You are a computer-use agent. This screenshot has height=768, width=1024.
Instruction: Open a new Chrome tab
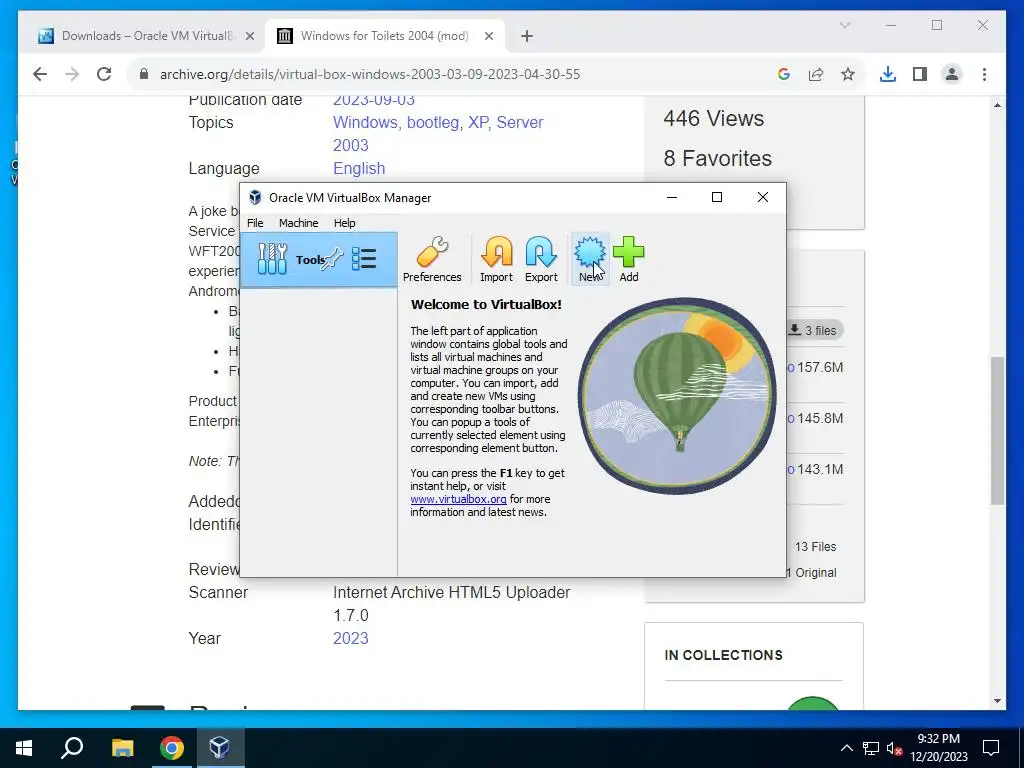tap(527, 37)
